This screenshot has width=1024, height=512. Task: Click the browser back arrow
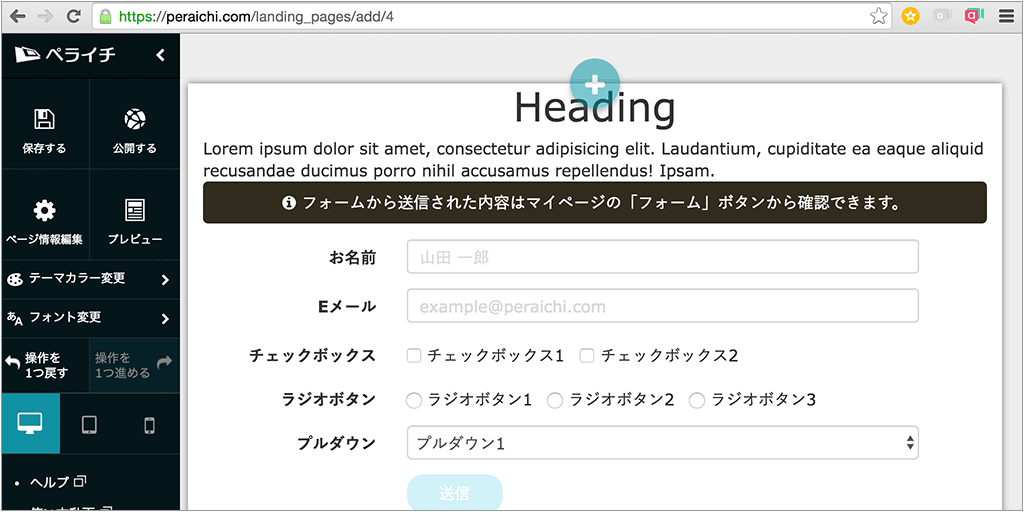tap(18, 16)
